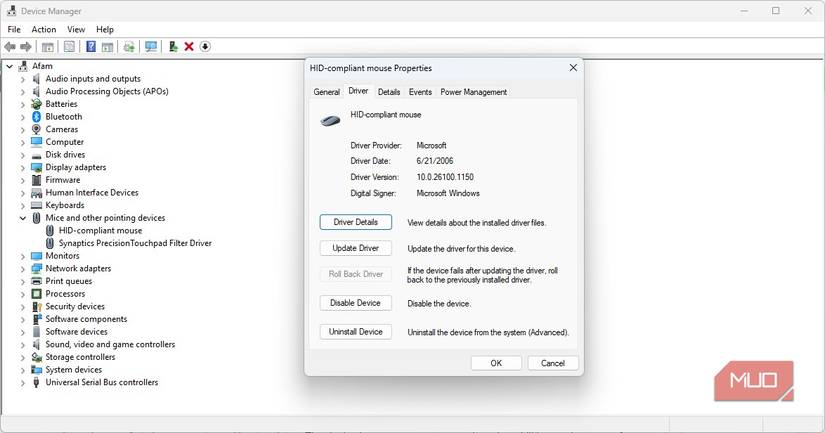Click the Display adapters category icon
This screenshot has width=825, height=433.
pos(36,167)
